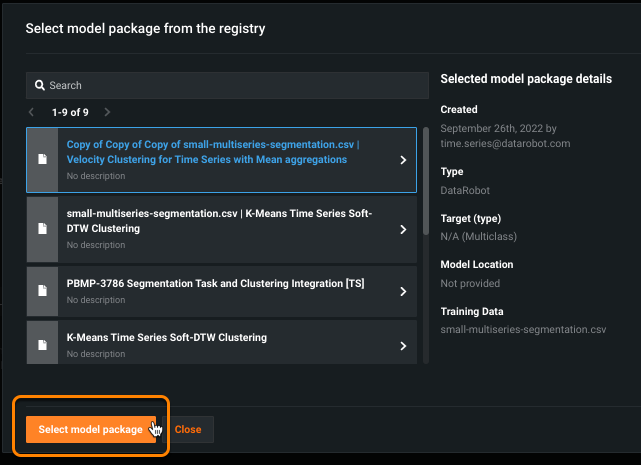Close the model package dialog
Image resolution: width=641 pixels, height=465 pixels.
188,429
